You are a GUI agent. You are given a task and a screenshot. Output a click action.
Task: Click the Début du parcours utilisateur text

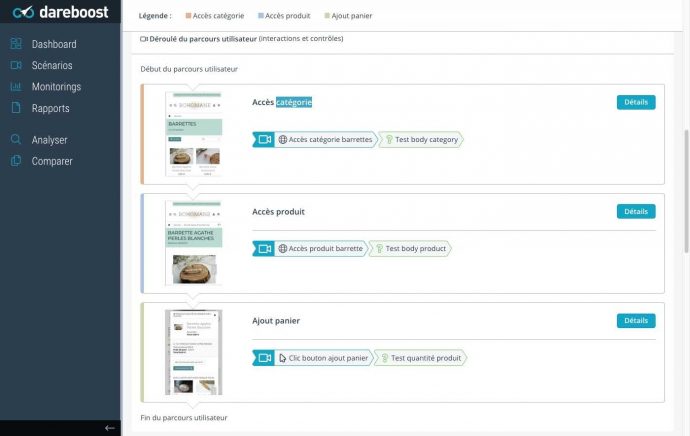[189, 69]
